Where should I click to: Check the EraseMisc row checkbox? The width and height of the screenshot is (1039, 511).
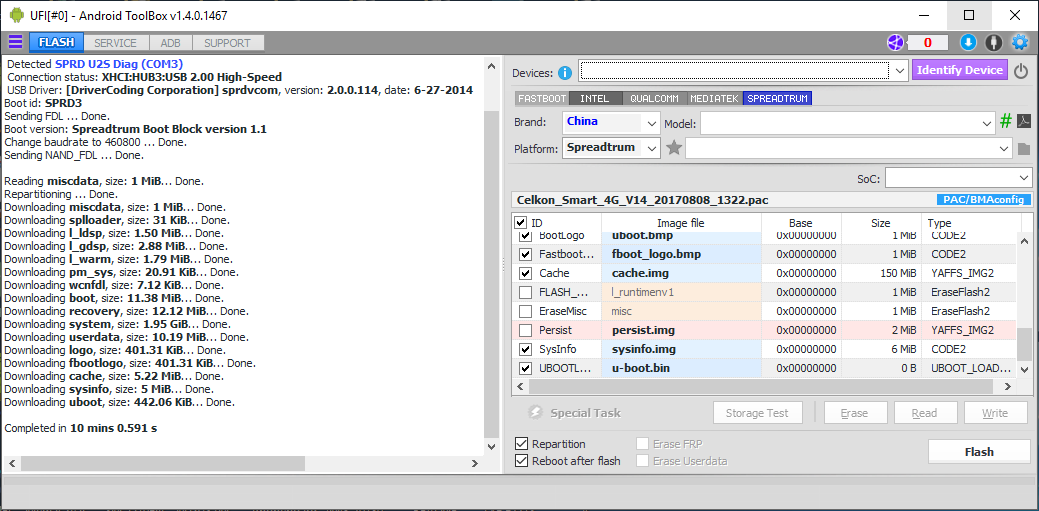(x=525, y=311)
